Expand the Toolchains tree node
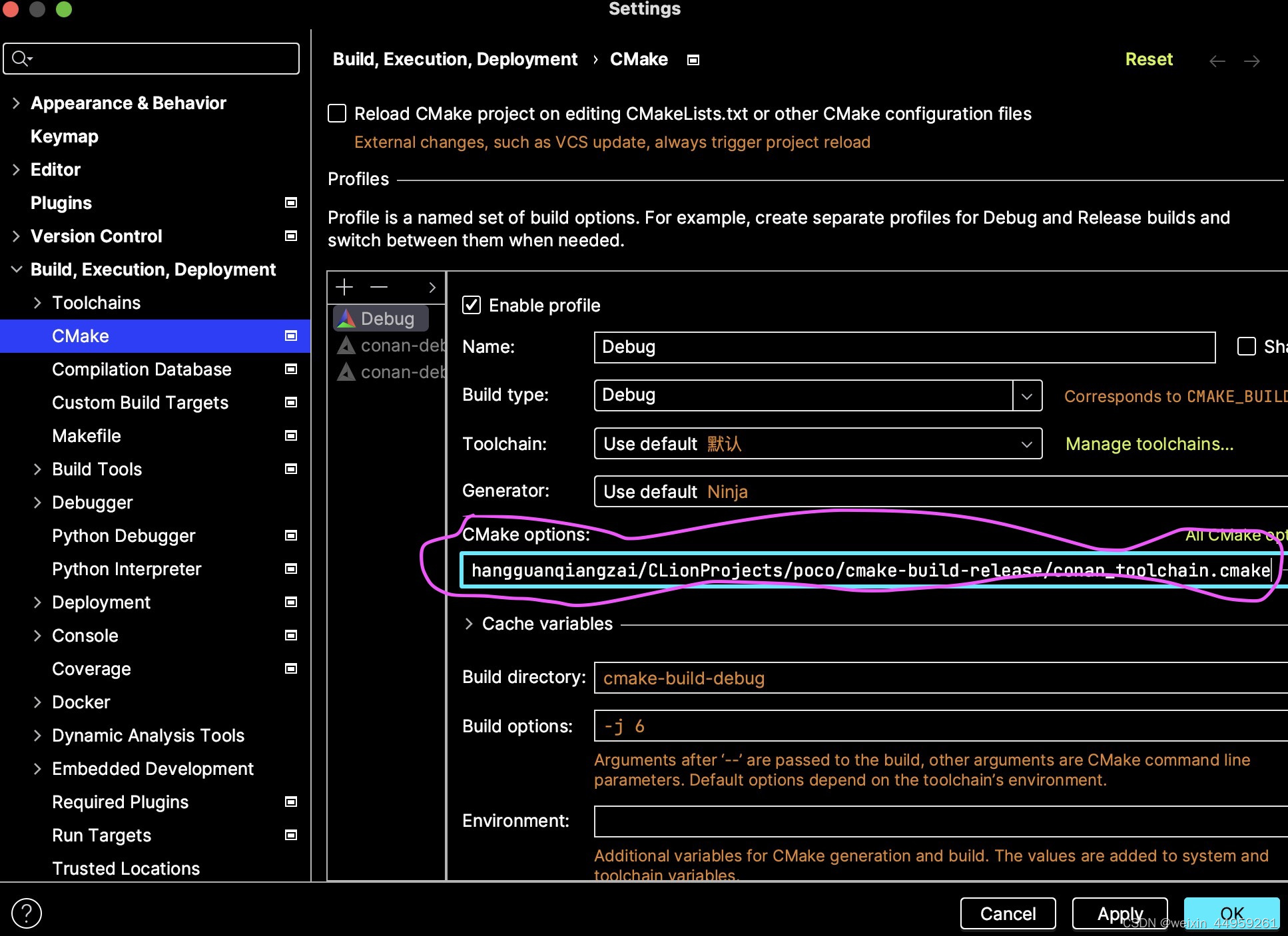 (x=37, y=303)
